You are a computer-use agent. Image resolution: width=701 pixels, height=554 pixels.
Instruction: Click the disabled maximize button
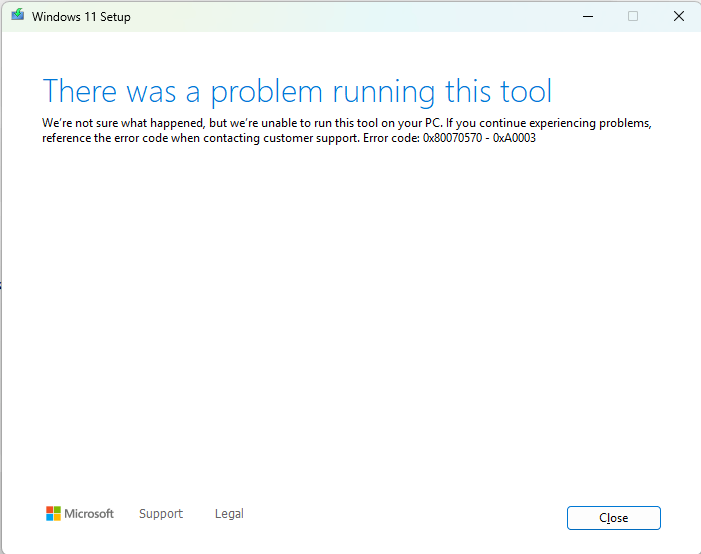[x=633, y=17]
